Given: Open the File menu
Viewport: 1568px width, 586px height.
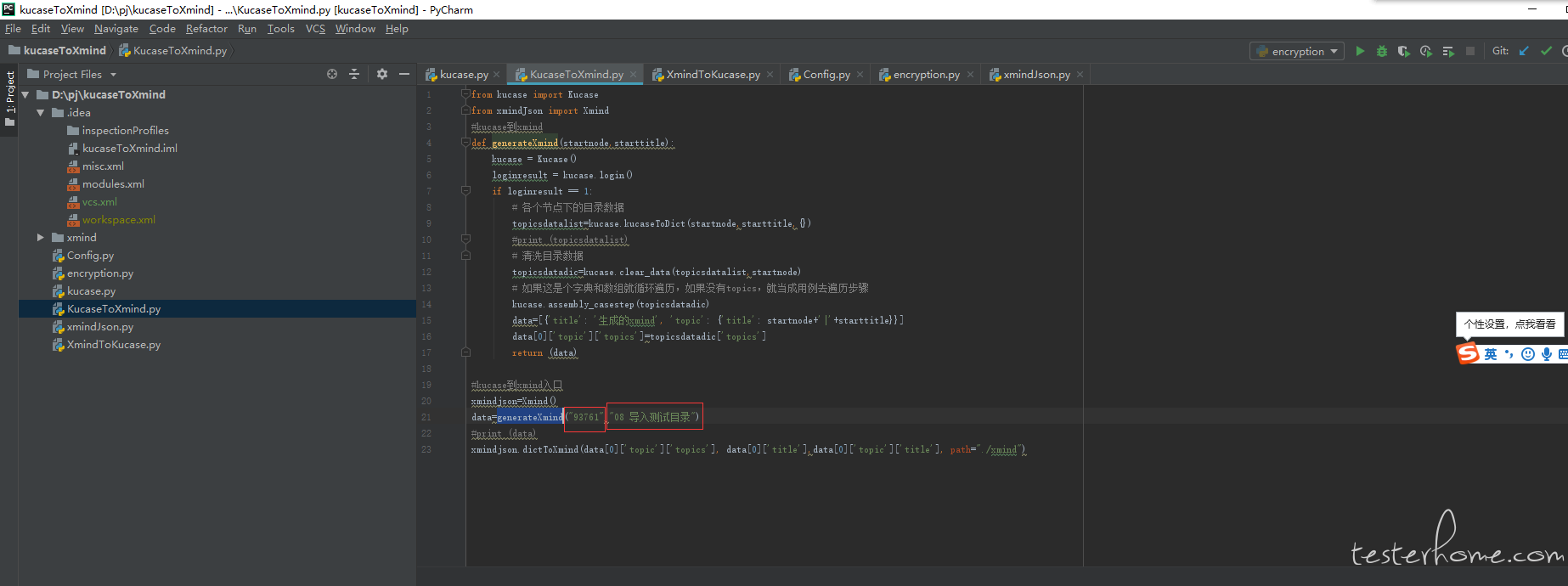Looking at the screenshot, I should pyautogui.click(x=13, y=28).
